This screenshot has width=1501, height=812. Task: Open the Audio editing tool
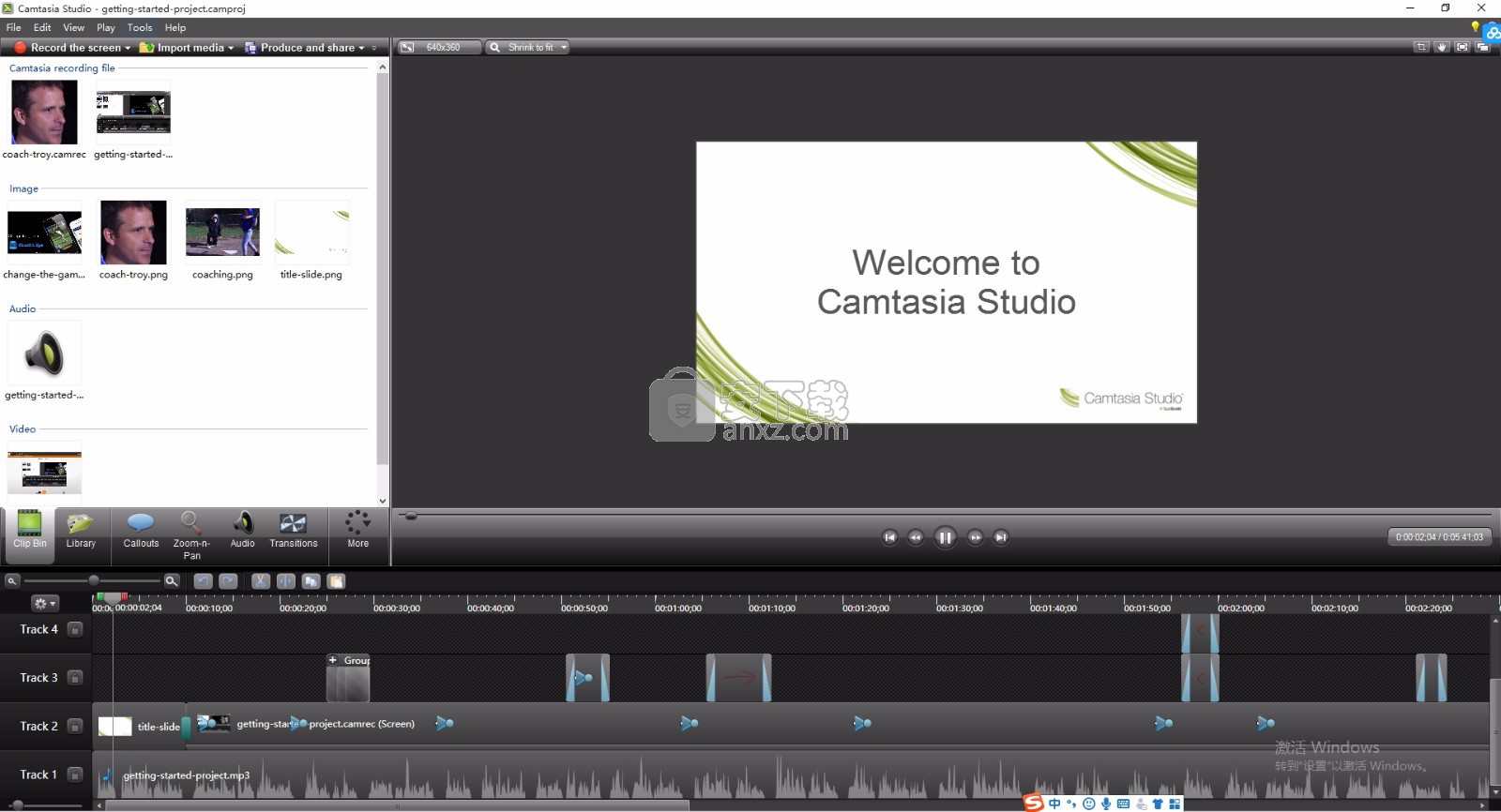(242, 530)
